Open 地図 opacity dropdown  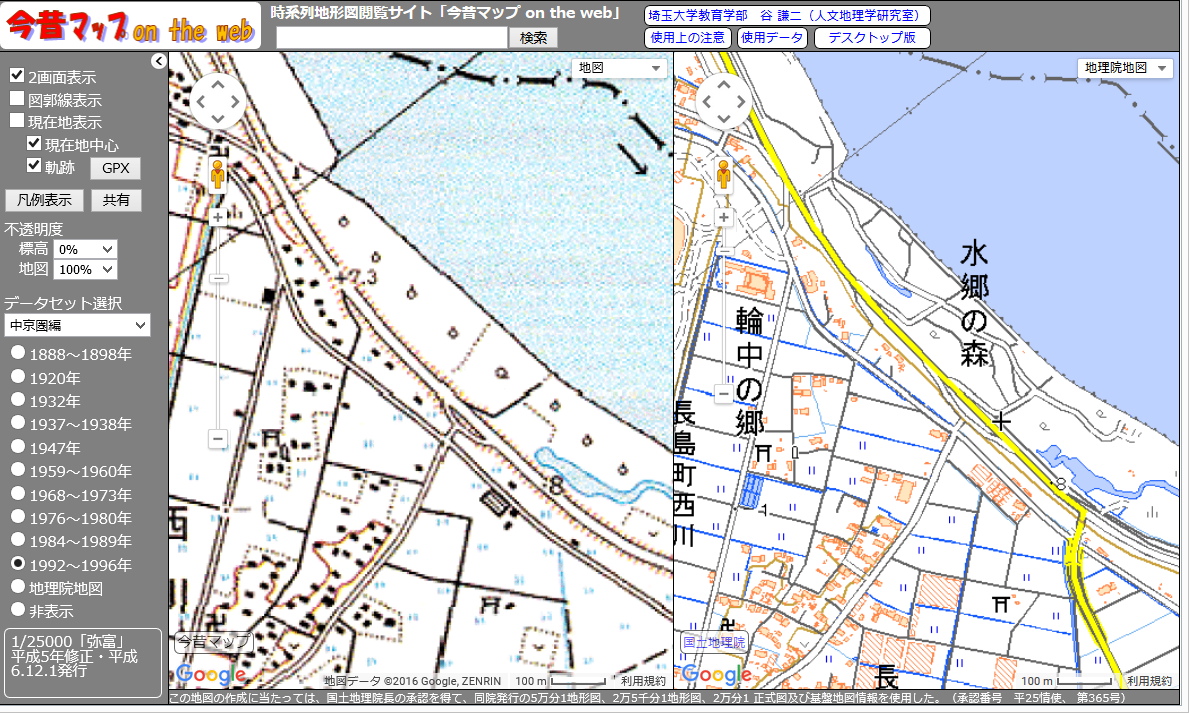(85, 269)
